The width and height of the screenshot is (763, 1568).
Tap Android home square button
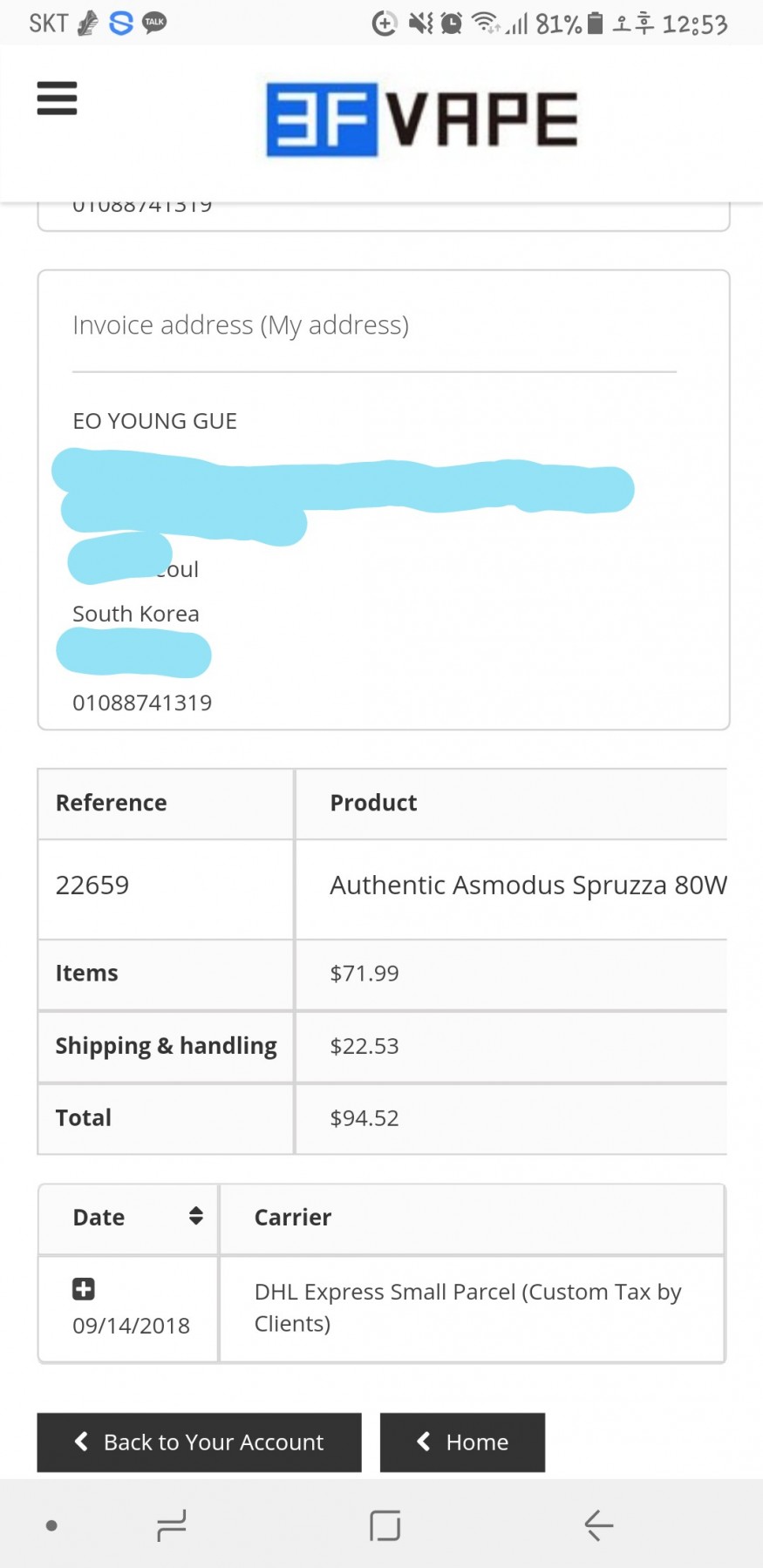(x=385, y=1525)
